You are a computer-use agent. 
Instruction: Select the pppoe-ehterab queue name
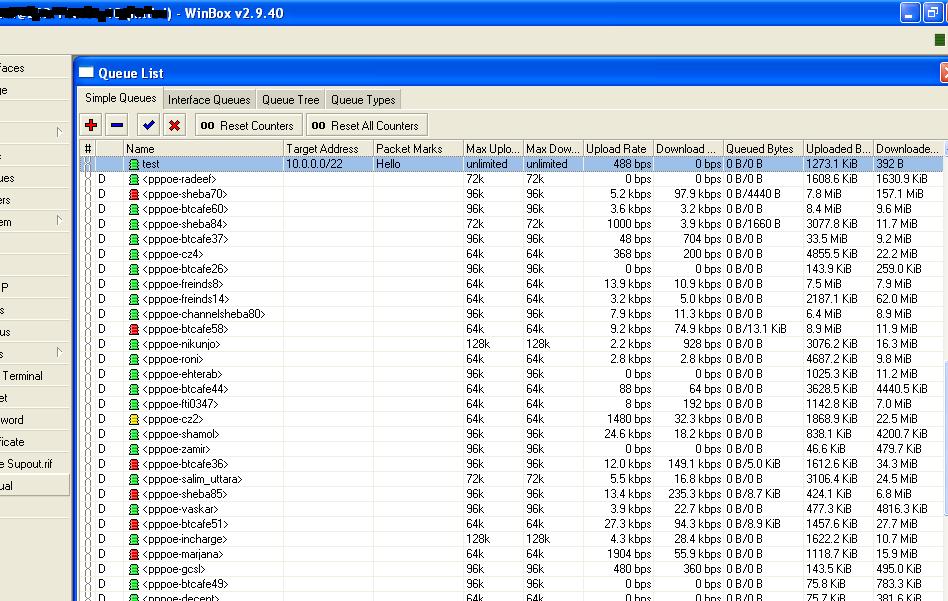click(x=183, y=374)
